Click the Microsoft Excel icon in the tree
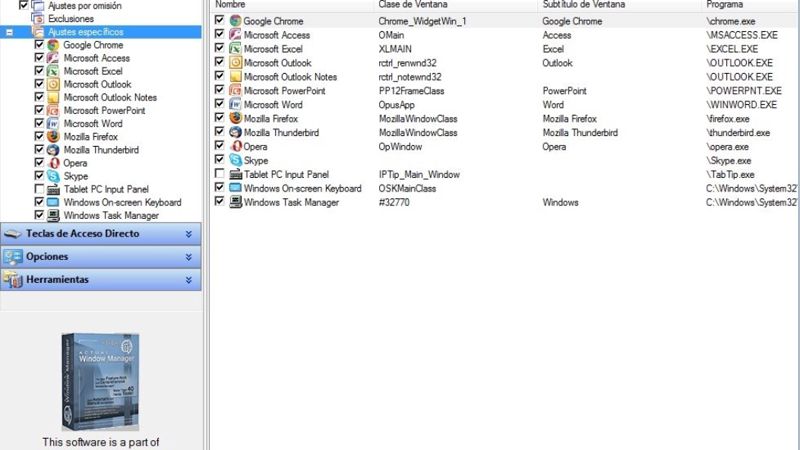 (x=53, y=71)
